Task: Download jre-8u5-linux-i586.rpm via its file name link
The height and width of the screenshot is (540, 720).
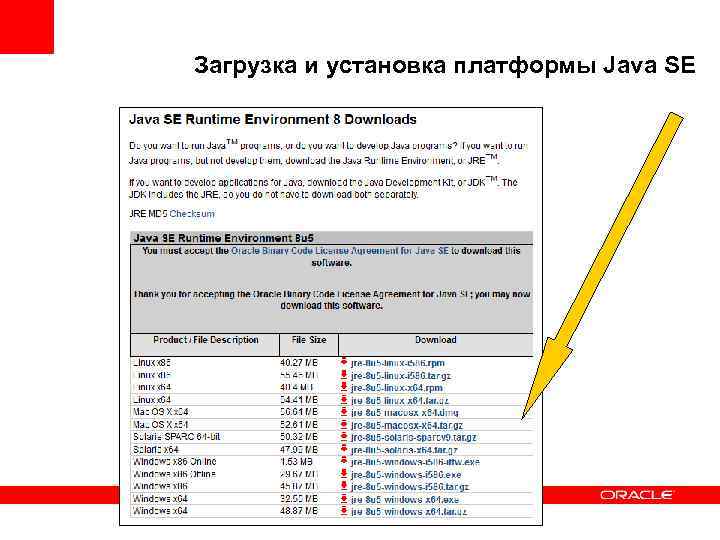Action: [398, 363]
